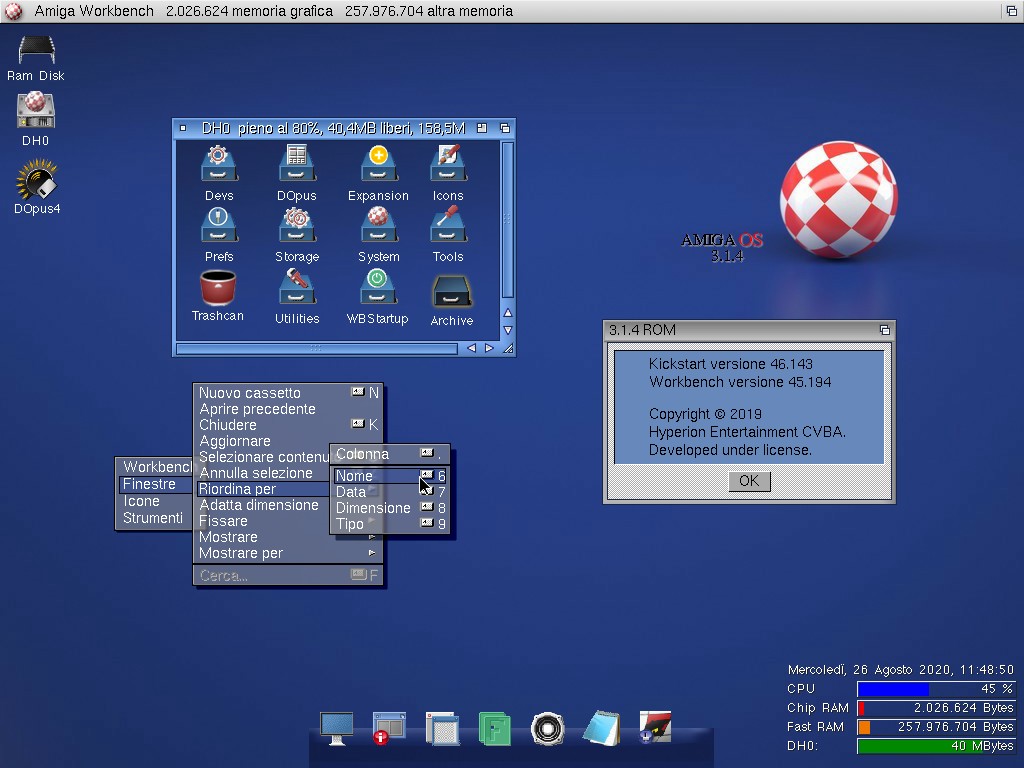Select Dimensione sort option
Viewport: 1024px width, 768px height.
point(373,508)
